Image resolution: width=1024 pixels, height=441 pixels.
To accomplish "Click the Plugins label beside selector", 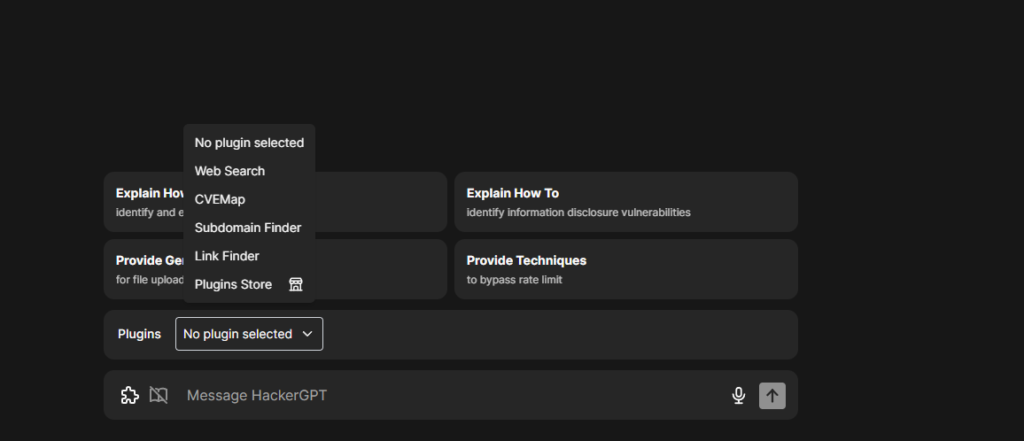I will (x=139, y=334).
